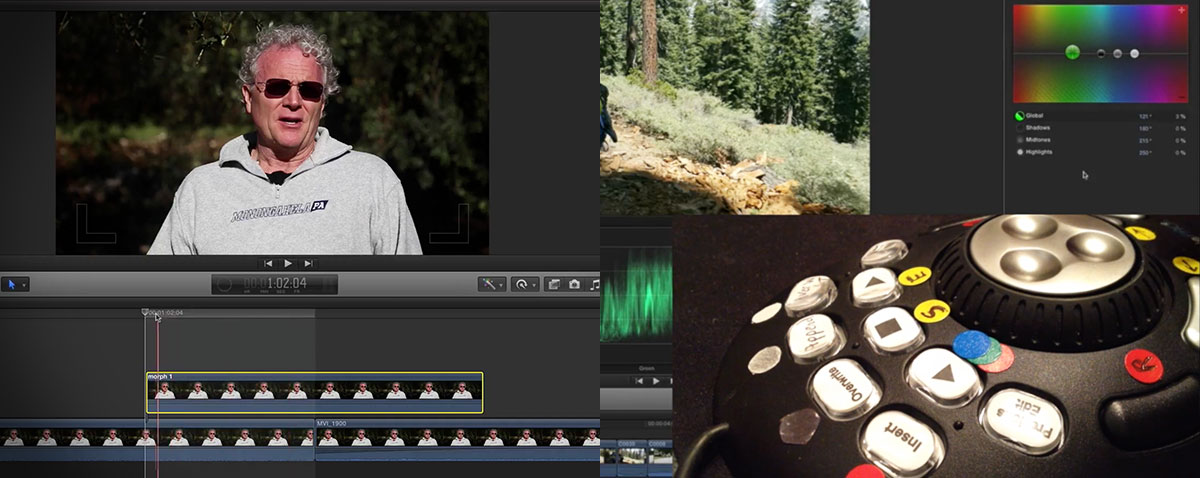Viewport: 1200px width, 478px height.
Task: Open the Retime speed menu
Action: pos(524,284)
